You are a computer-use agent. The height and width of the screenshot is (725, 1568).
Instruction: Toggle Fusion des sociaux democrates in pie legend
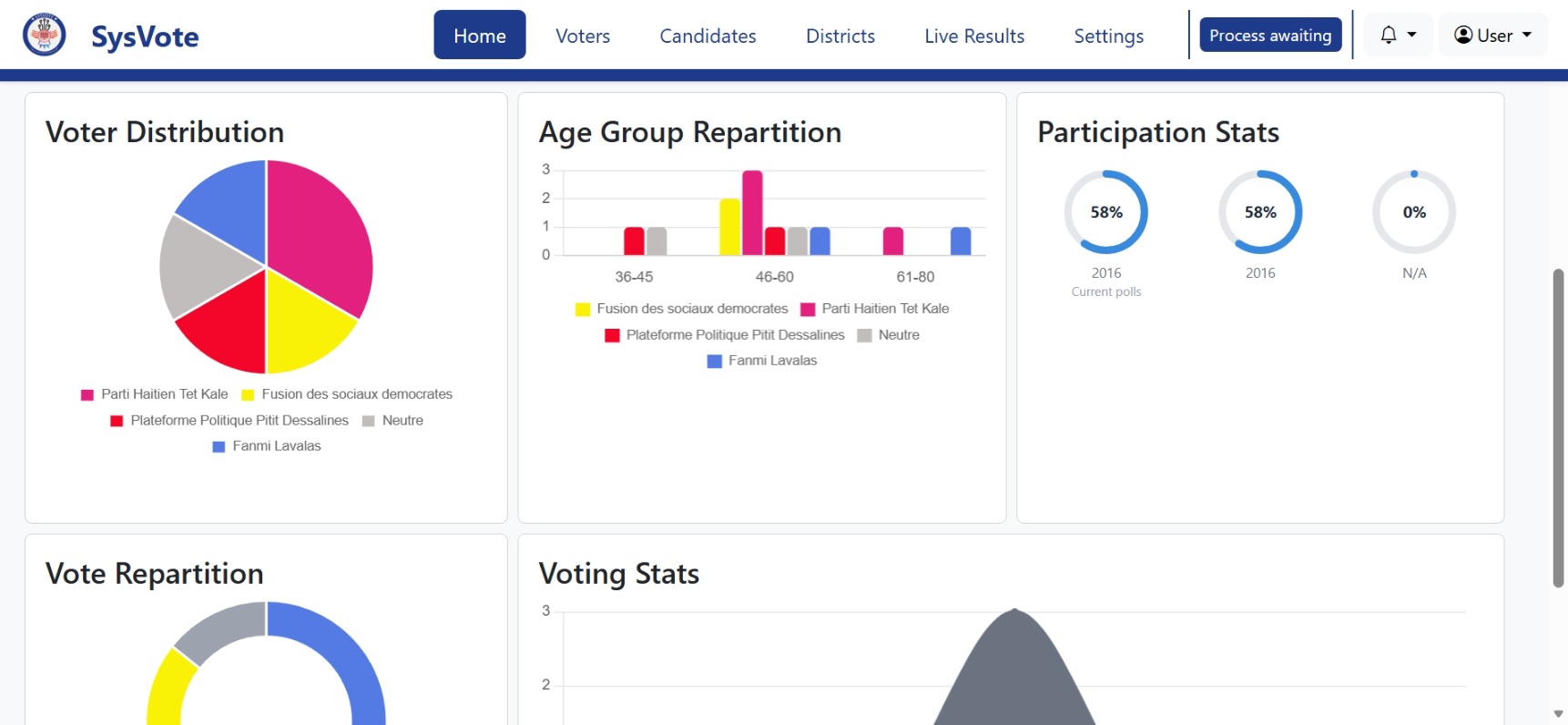(x=347, y=394)
